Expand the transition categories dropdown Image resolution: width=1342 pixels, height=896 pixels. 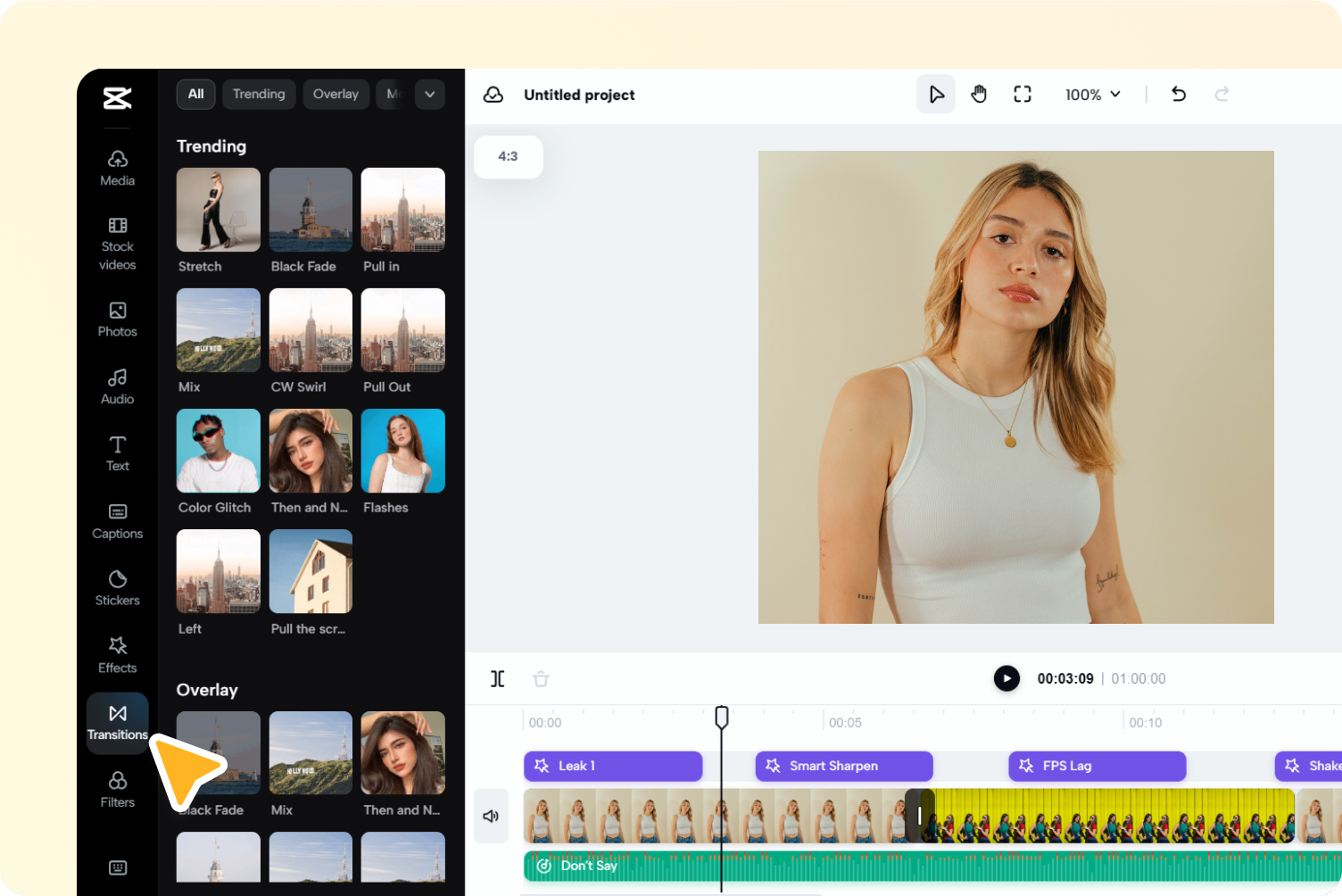(429, 95)
